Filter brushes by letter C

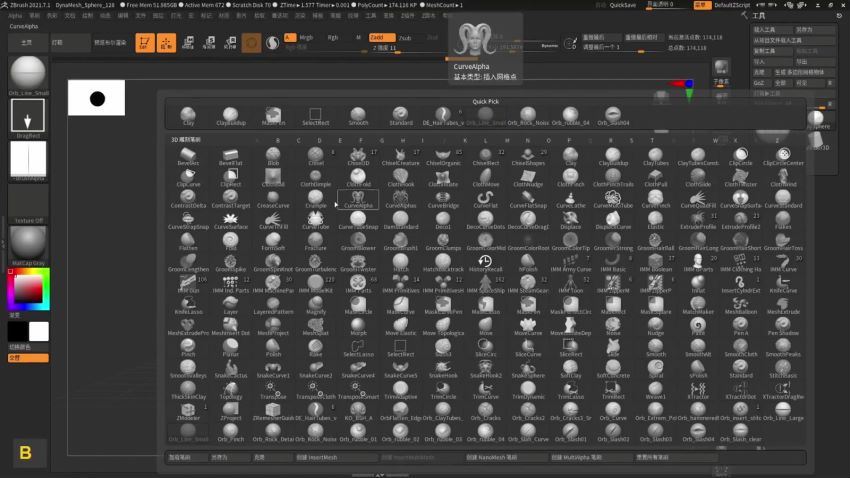[298, 140]
